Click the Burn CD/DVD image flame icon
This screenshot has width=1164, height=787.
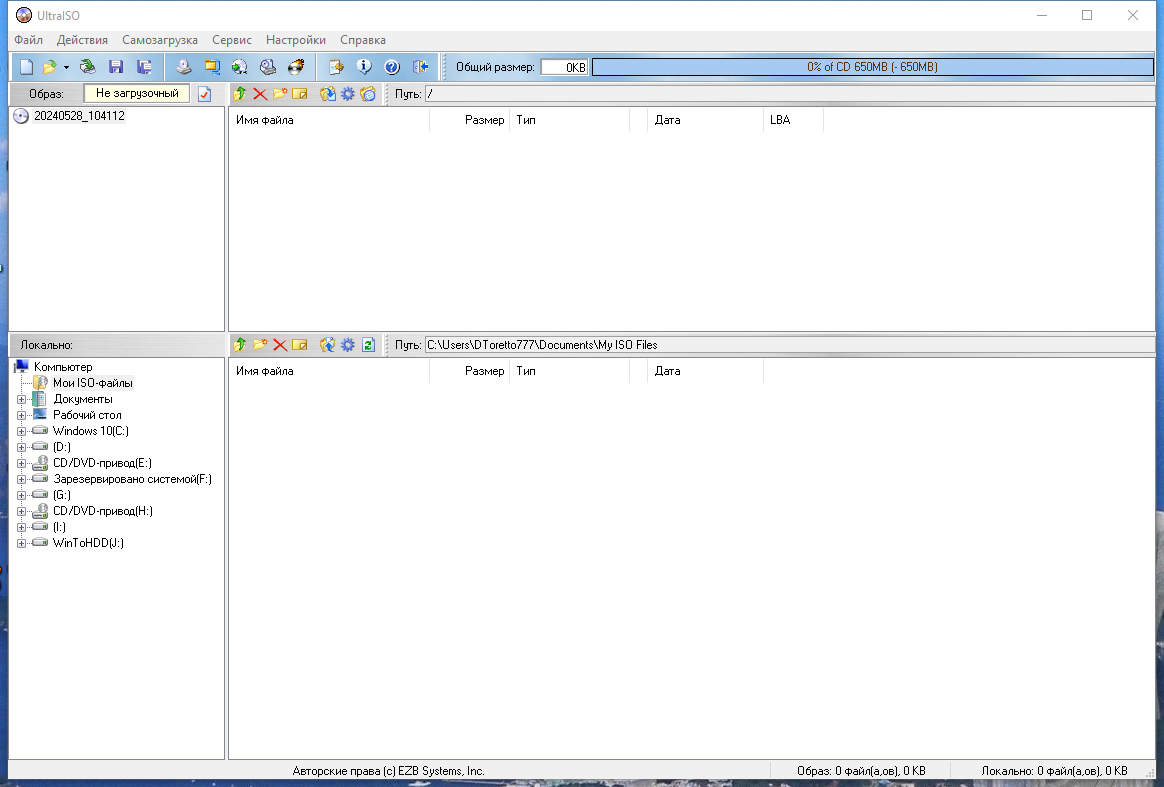pyautogui.click(x=295, y=67)
